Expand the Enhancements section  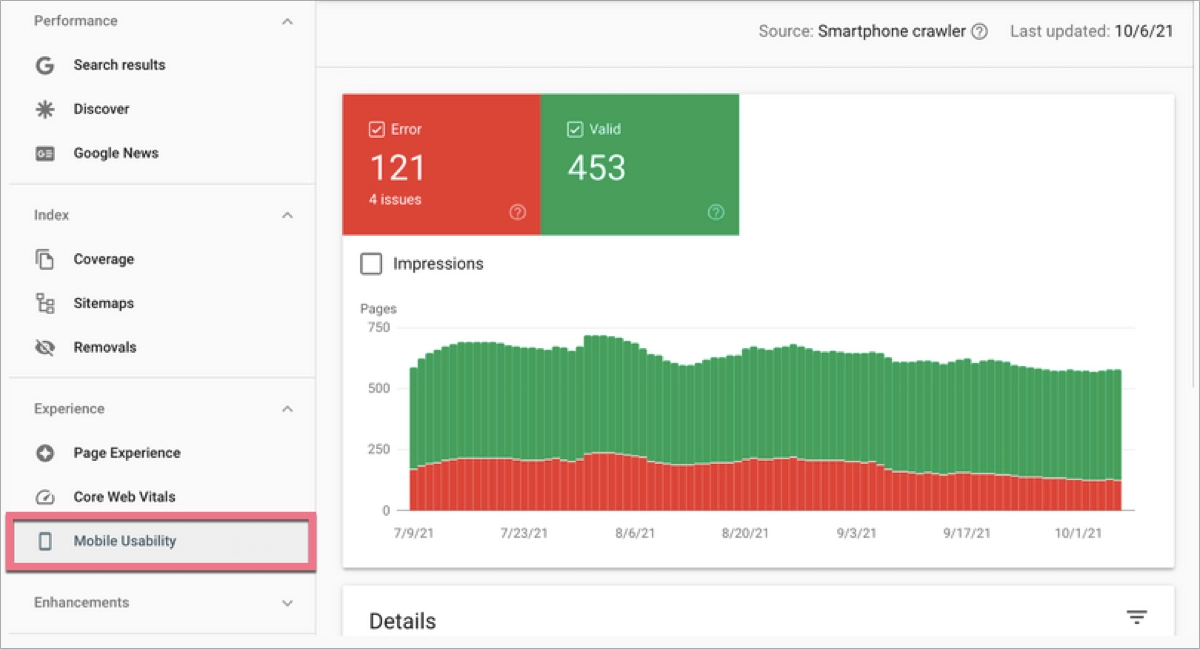[x=288, y=602]
